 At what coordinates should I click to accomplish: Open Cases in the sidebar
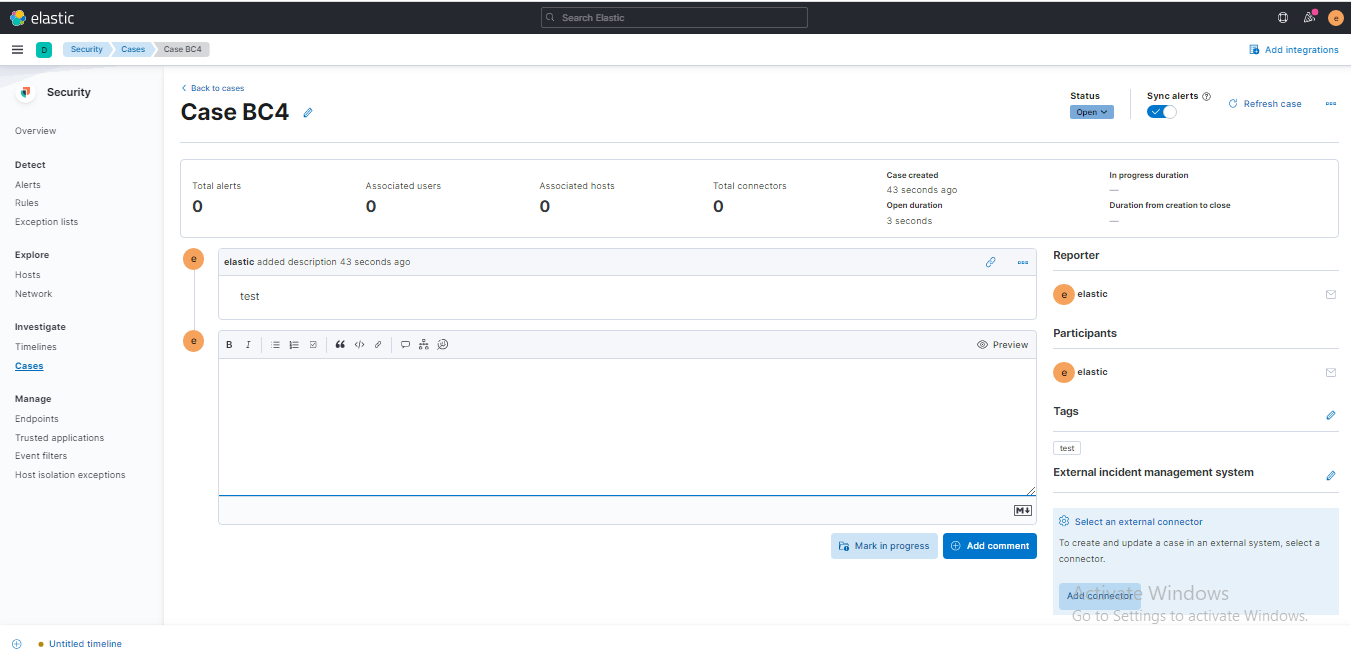[x=29, y=366]
